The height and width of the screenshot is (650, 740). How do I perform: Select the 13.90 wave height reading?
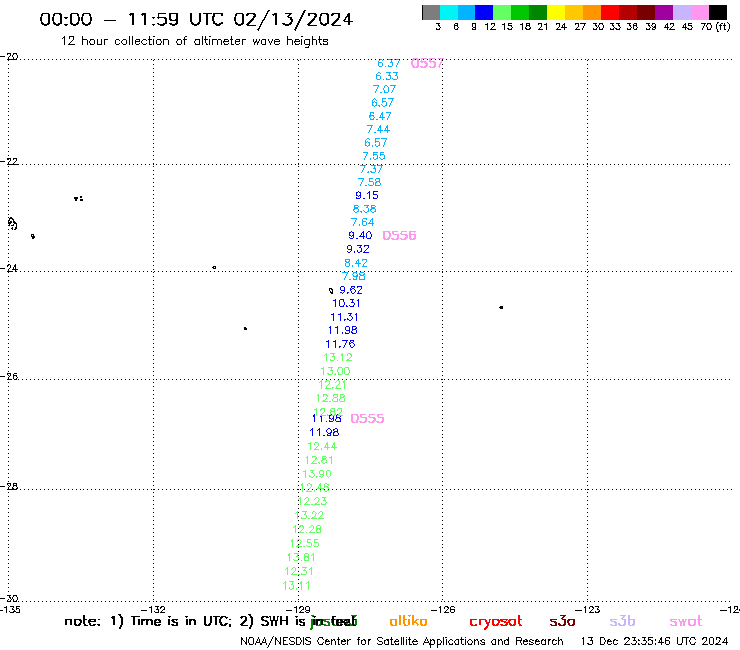coord(317,474)
